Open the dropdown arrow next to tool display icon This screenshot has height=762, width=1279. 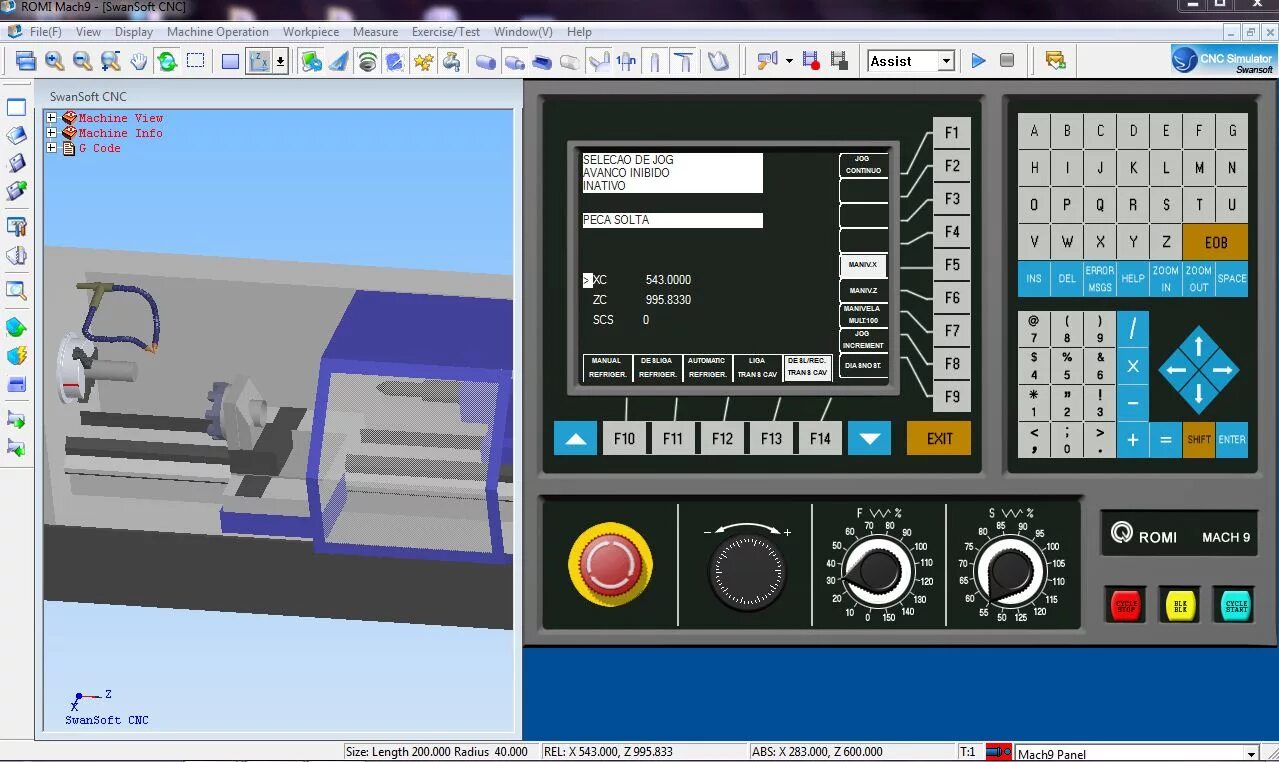coord(789,61)
